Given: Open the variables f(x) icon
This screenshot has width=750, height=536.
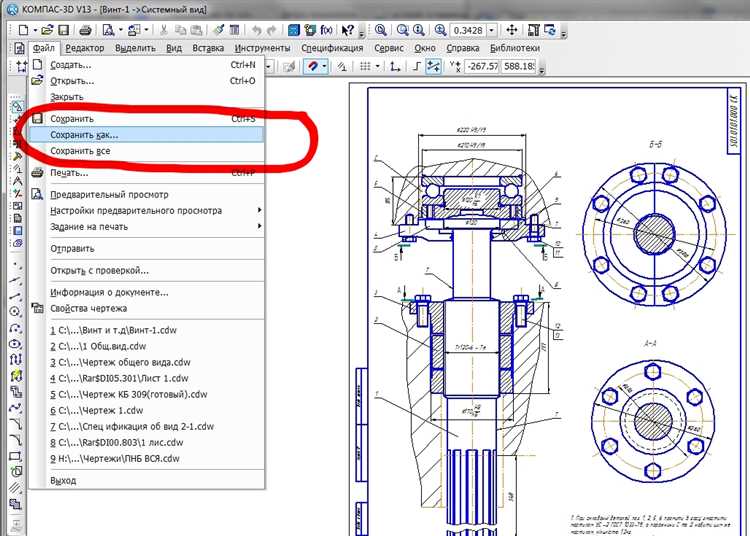Looking at the screenshot, I should (326, 31).
